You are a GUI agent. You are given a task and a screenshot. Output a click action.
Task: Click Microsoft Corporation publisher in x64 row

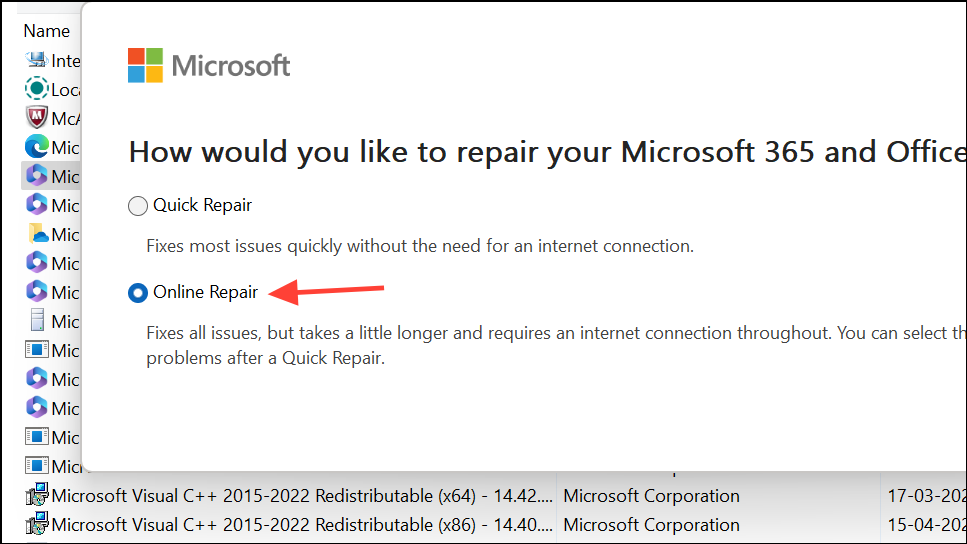click(x=651, y=495)
